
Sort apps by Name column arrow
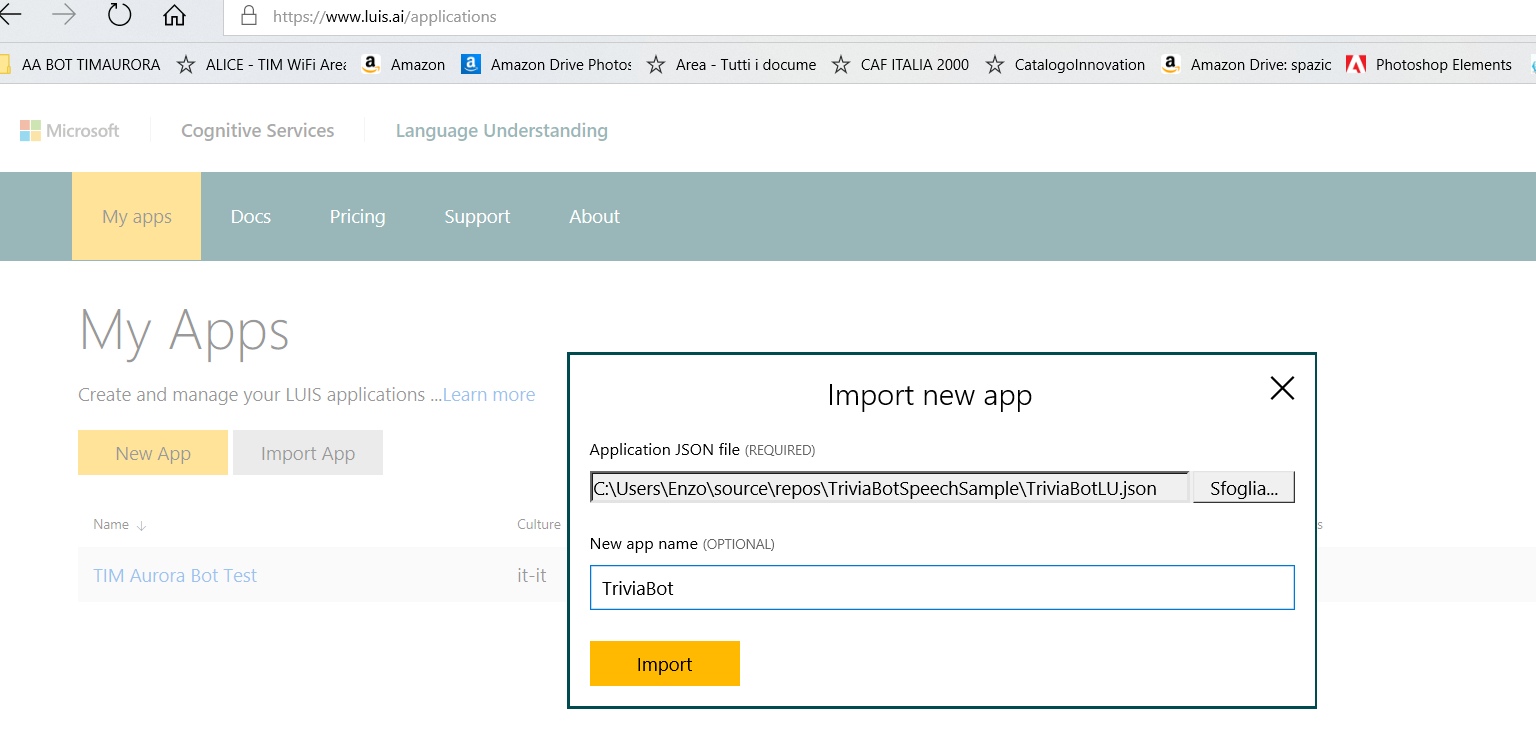coord(141,526)
